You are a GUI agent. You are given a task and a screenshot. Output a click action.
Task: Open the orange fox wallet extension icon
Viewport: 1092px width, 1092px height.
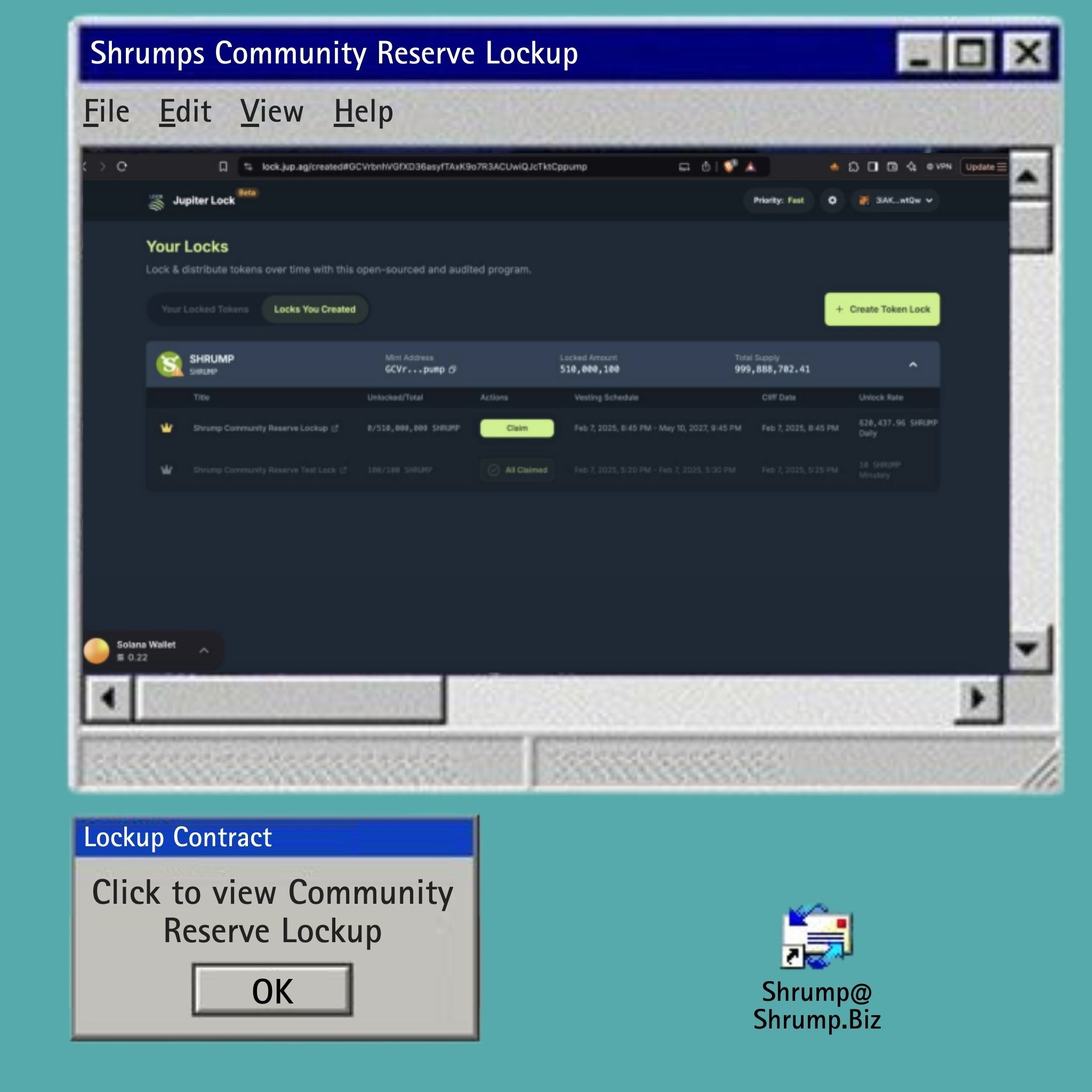click(x=834, y=166)
